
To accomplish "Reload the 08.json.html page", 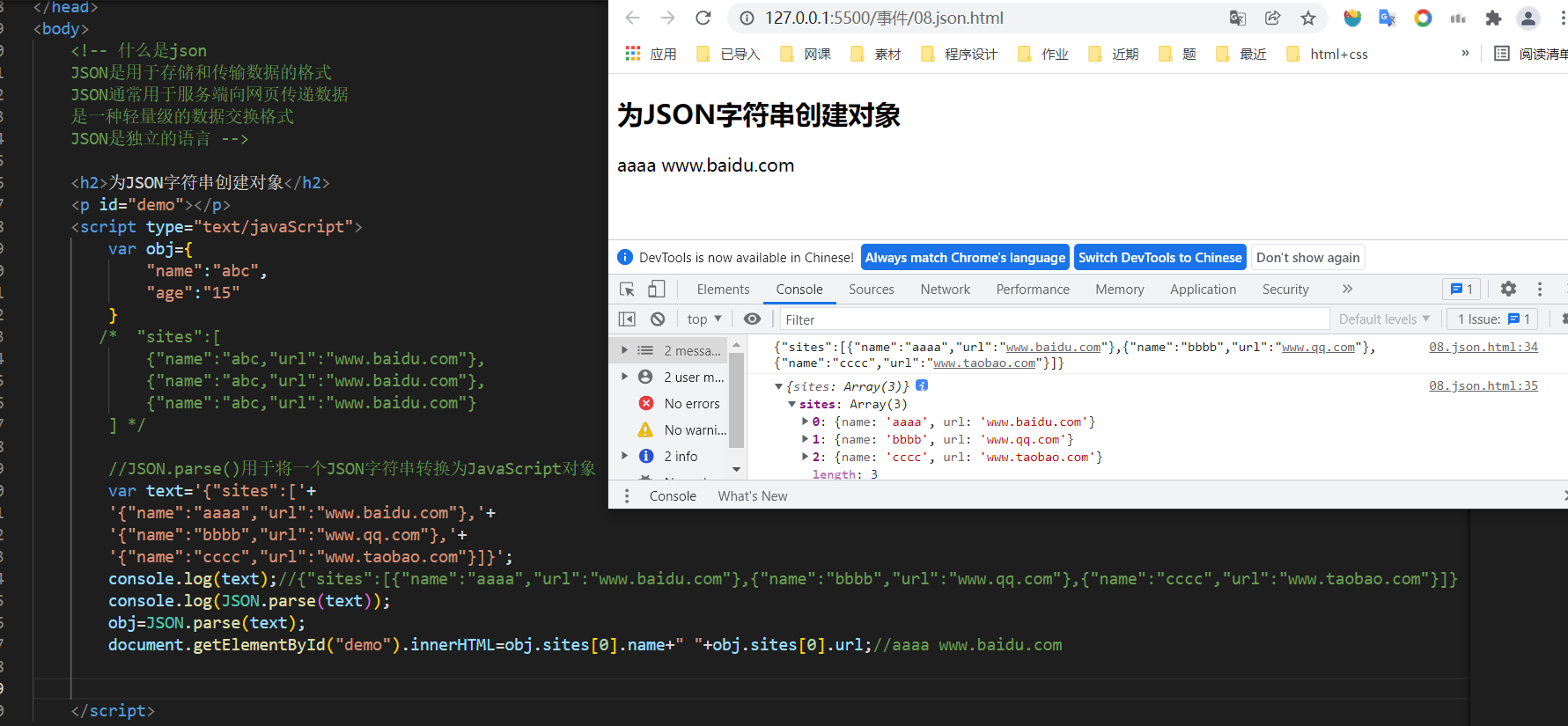I will pos(703,18).
